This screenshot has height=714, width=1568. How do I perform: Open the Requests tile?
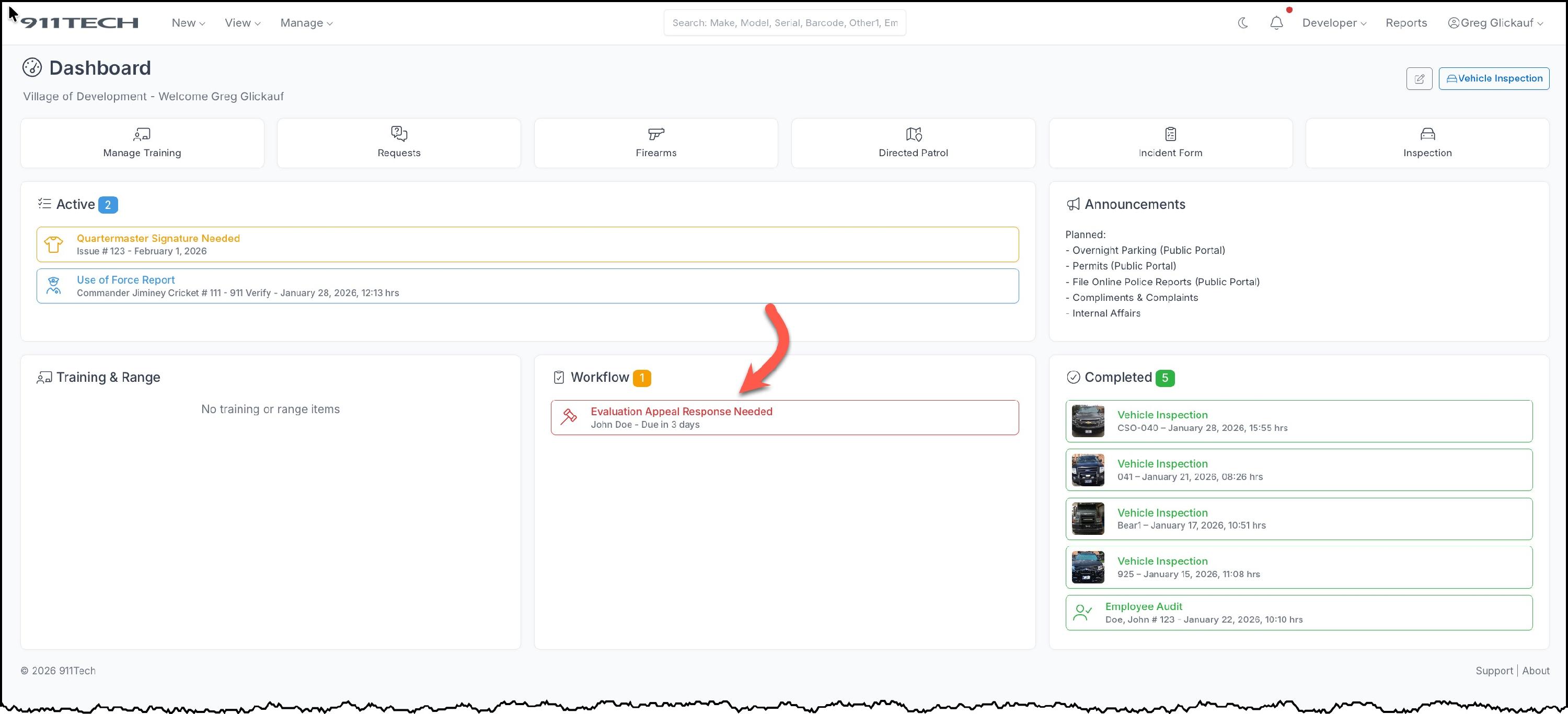point(399,143)
